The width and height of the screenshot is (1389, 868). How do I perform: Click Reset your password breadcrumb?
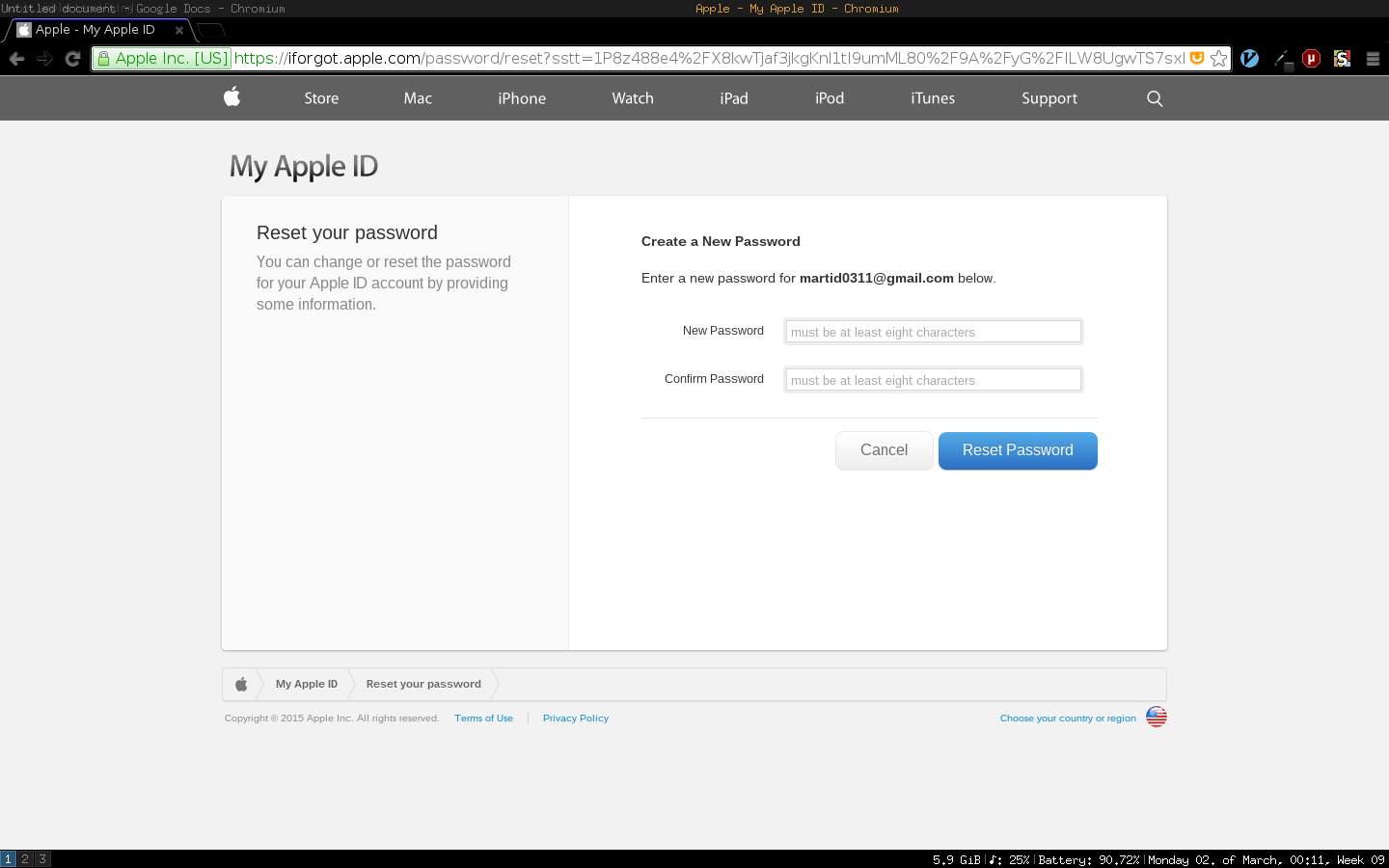(x=423, y=684)
